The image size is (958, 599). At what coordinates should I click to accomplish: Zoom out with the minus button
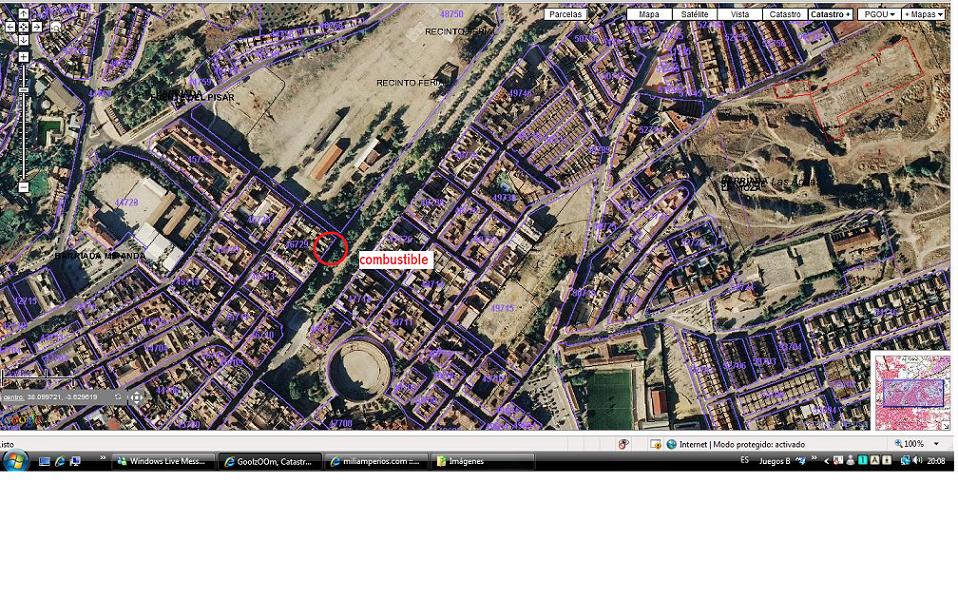point(23,187)
